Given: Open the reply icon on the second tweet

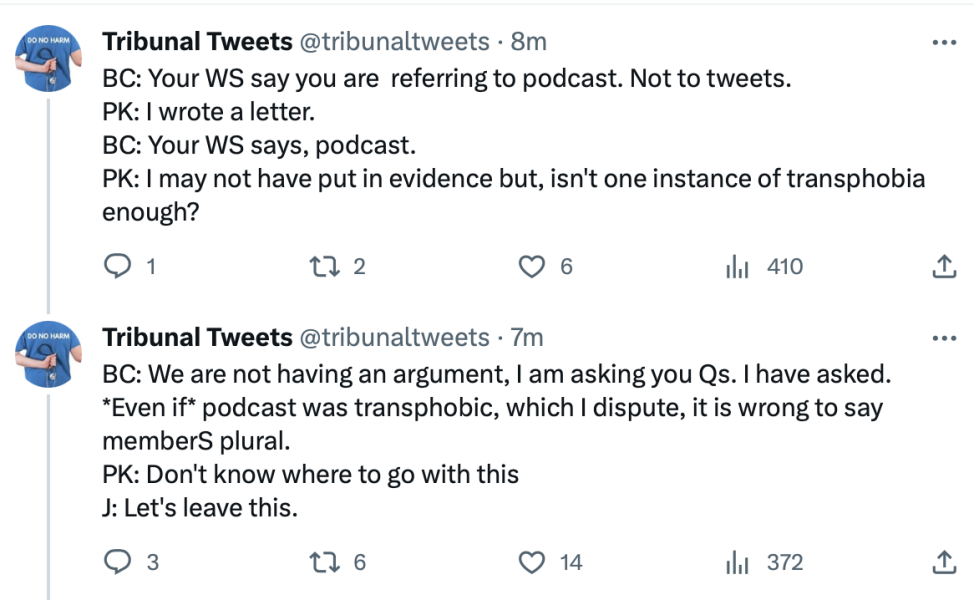Looking at the screenshot, I should click(117, 562).
